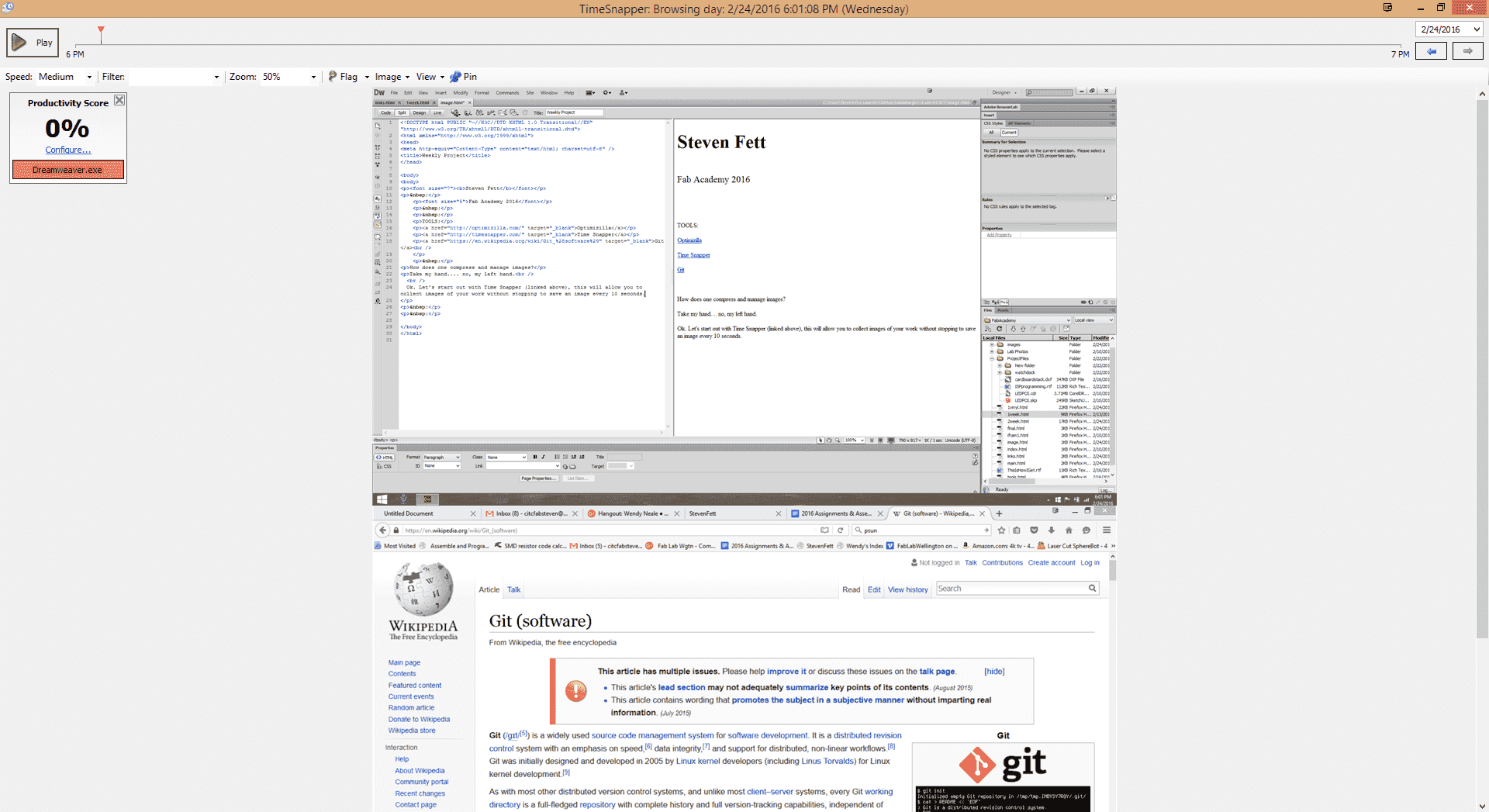The height and width of the screenshot is (812, 1489).
Task: Open Dreamweaver Commands menu
Action: click(x=507, y=92)
